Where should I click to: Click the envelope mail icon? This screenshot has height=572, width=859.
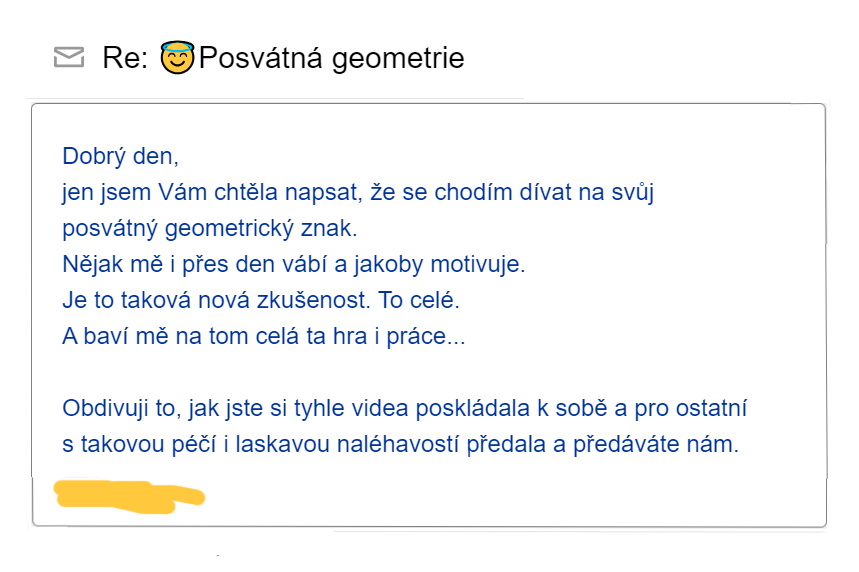tap(69, 57)
